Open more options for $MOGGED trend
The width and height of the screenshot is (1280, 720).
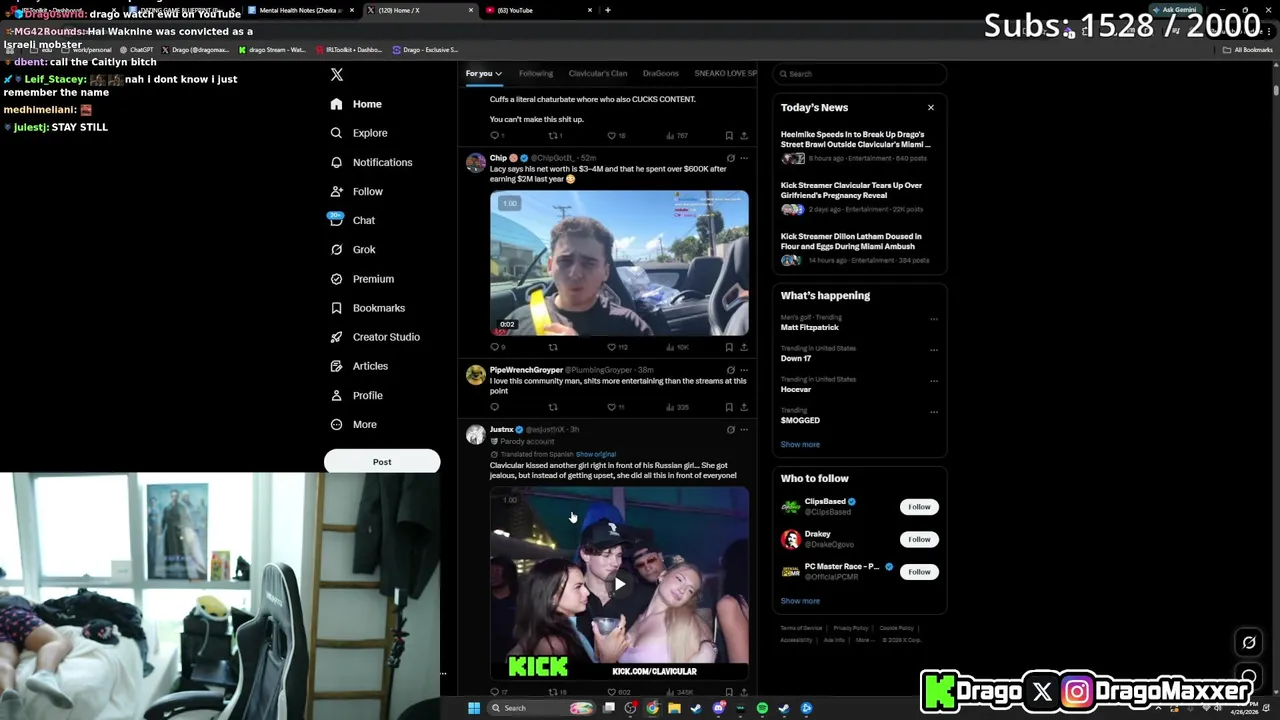(x=934, y=412)
